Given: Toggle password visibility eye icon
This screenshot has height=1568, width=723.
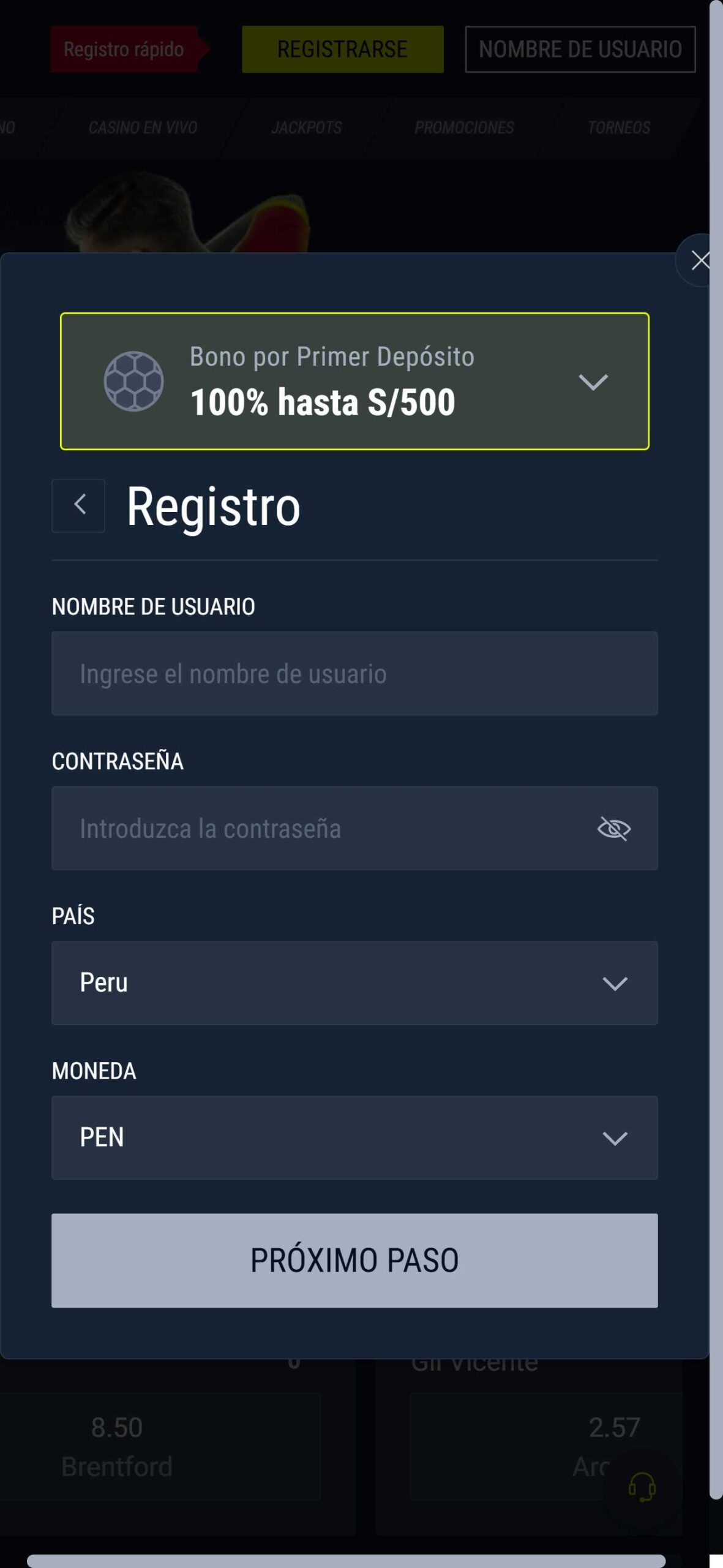Looking at the screenshot, I should pyautogui.click(x=613, y=829).
